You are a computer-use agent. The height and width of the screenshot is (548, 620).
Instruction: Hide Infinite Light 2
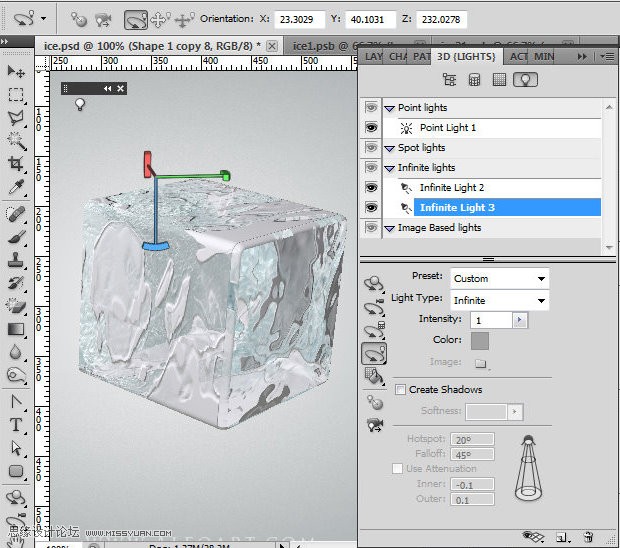pyautogui.click(x=371, y=187)
